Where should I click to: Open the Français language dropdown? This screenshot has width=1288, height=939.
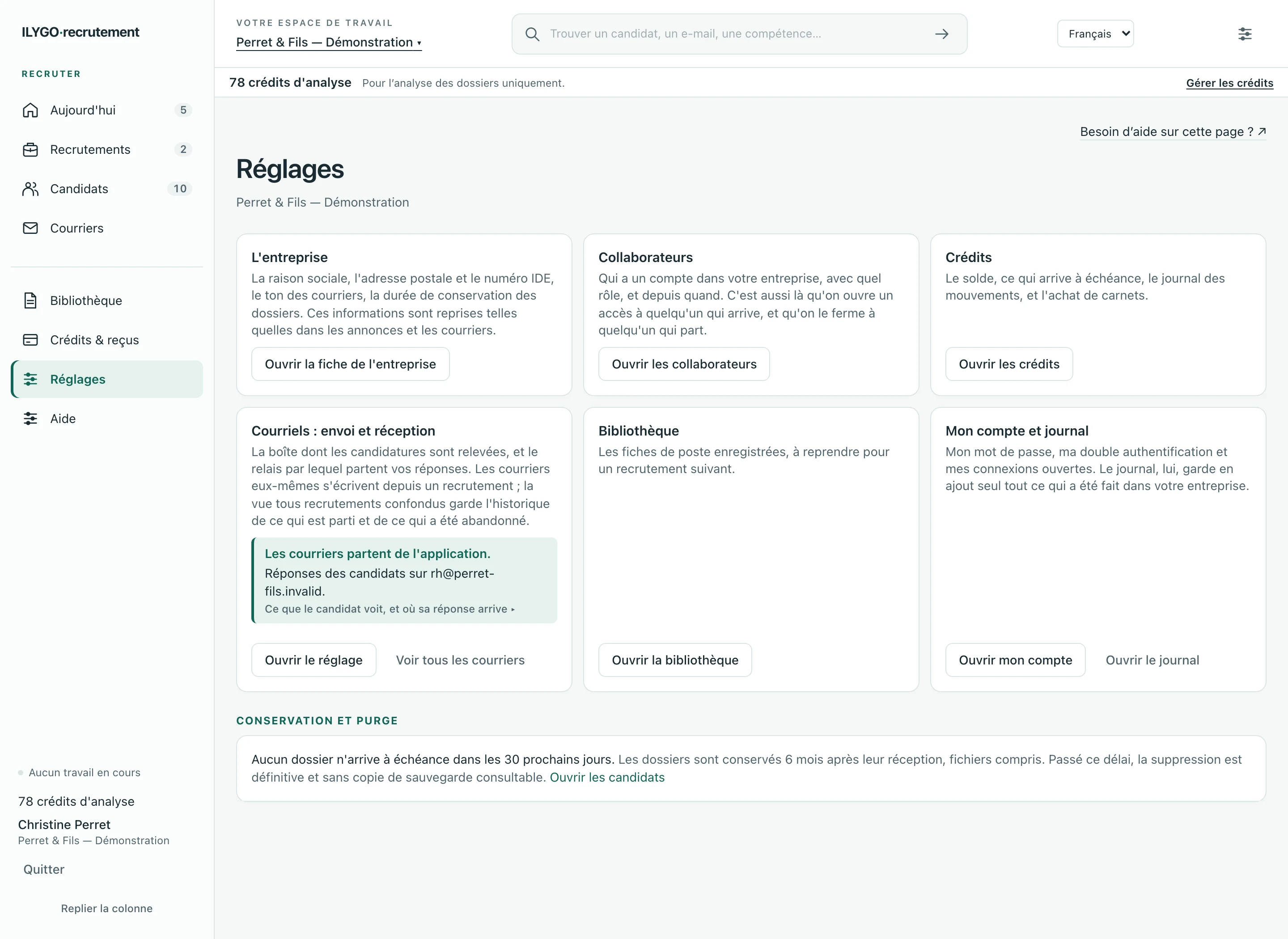click(x=1095, y=34)
